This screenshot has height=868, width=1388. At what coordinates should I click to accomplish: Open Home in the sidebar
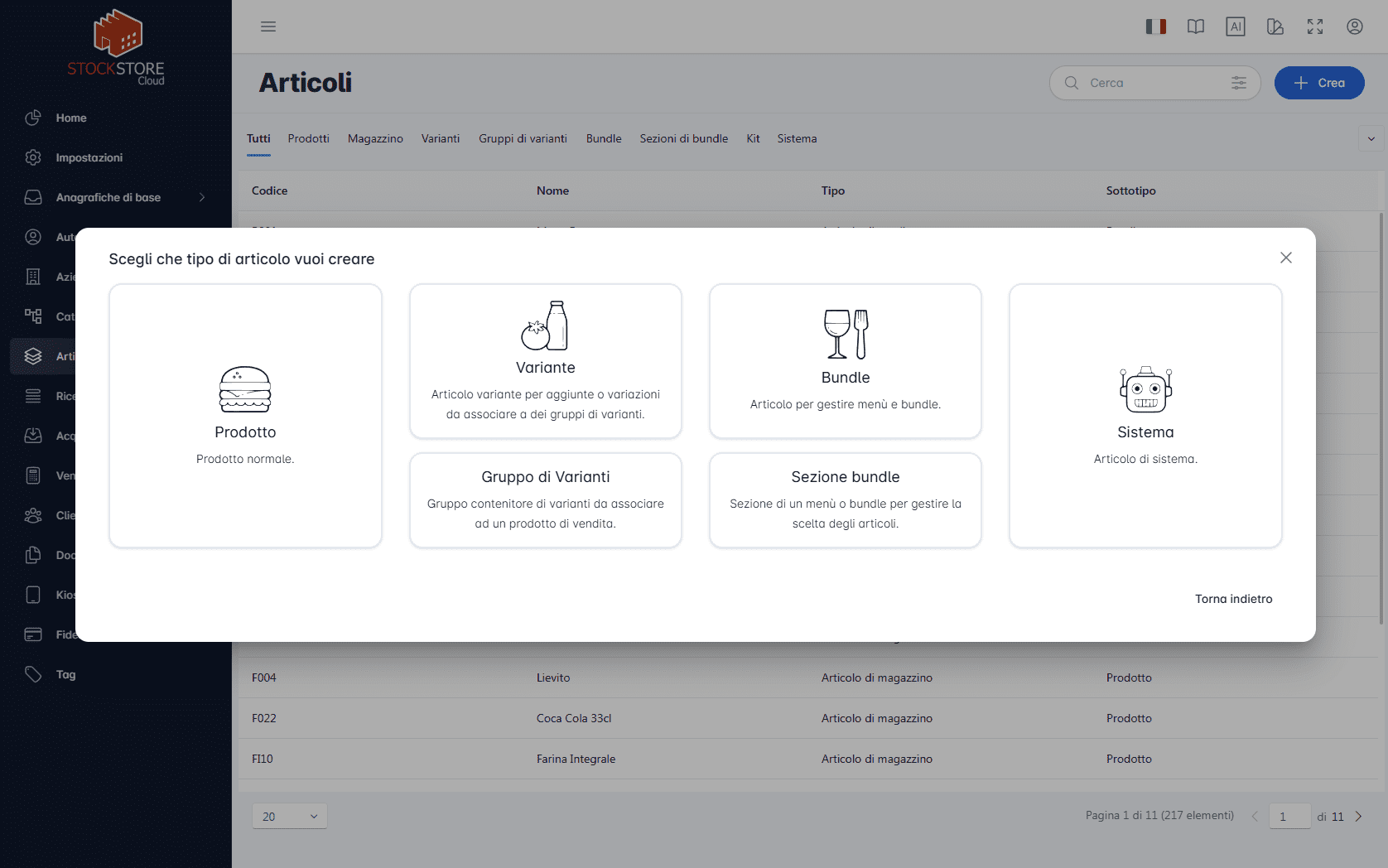pos(71,118)
